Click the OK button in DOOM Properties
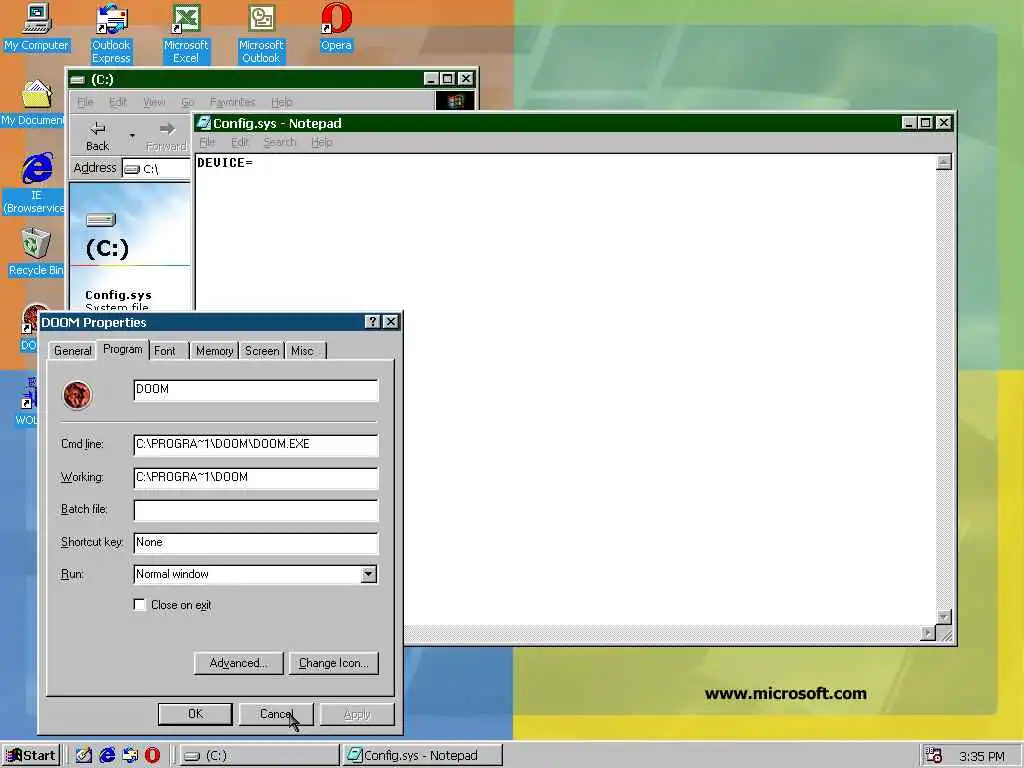The width and height of the screenshot is (1024, 768). 195,714
